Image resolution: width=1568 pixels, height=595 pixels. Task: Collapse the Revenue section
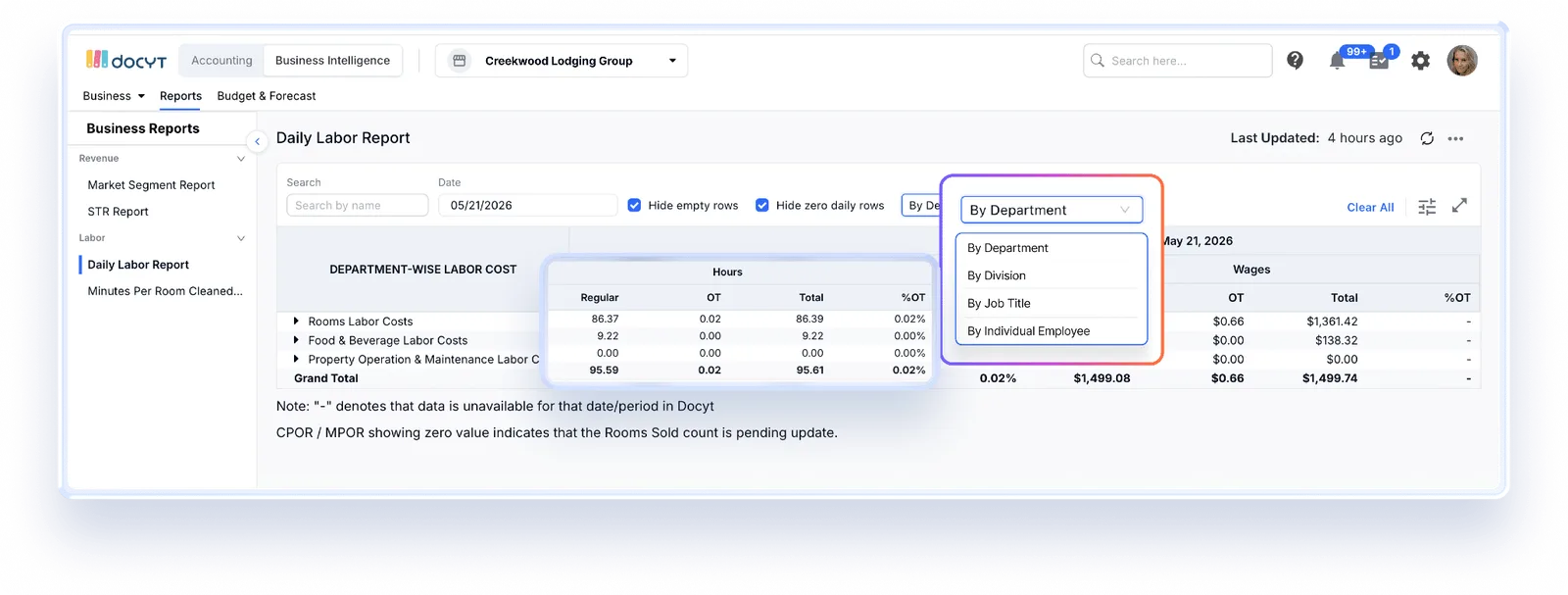coord(241,159)
